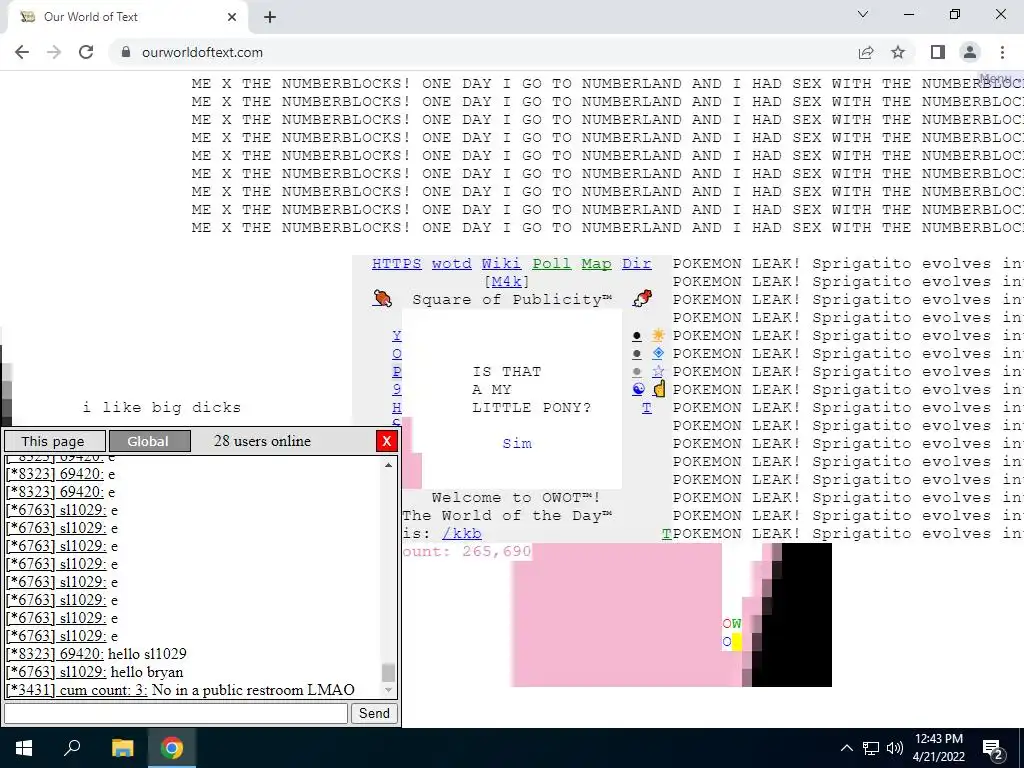Open the Windows Start menu

(24, 748)
